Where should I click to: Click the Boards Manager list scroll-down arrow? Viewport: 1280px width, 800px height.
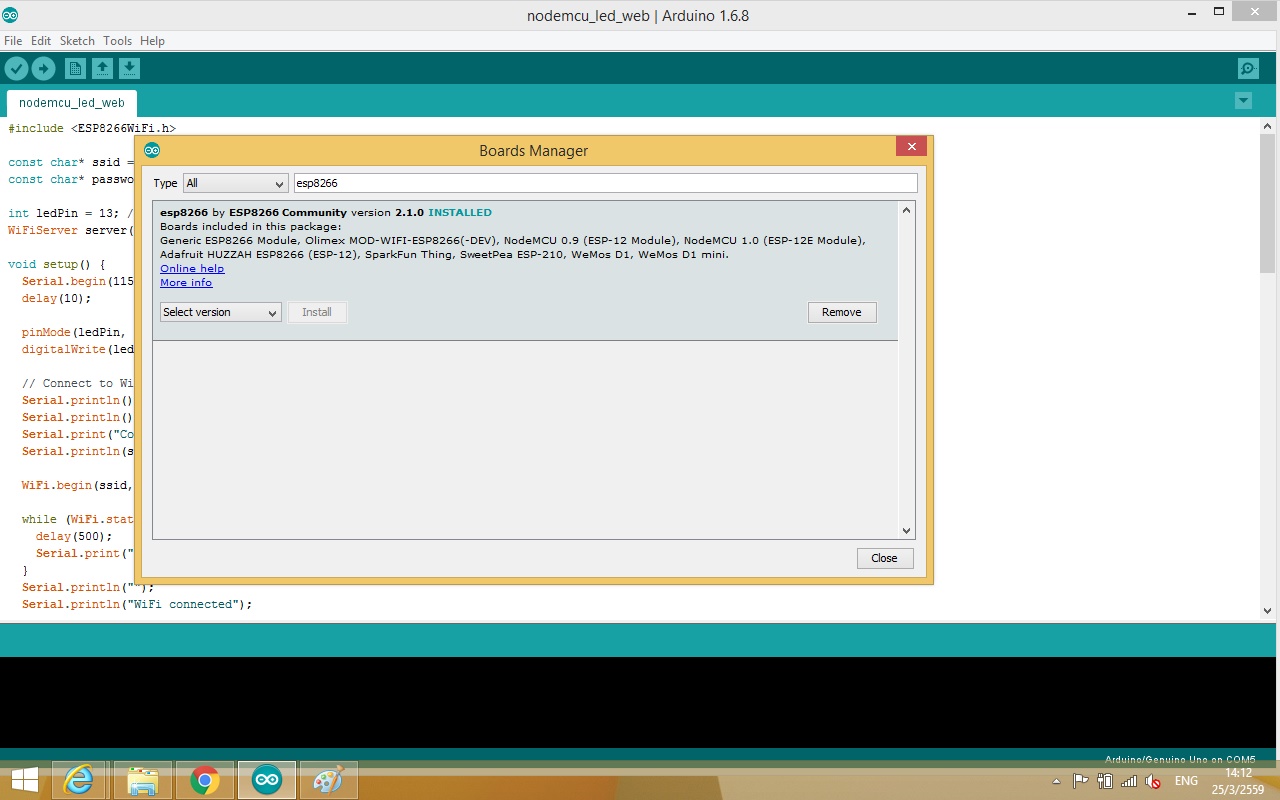pyautogui.click(x=906, y=531)
